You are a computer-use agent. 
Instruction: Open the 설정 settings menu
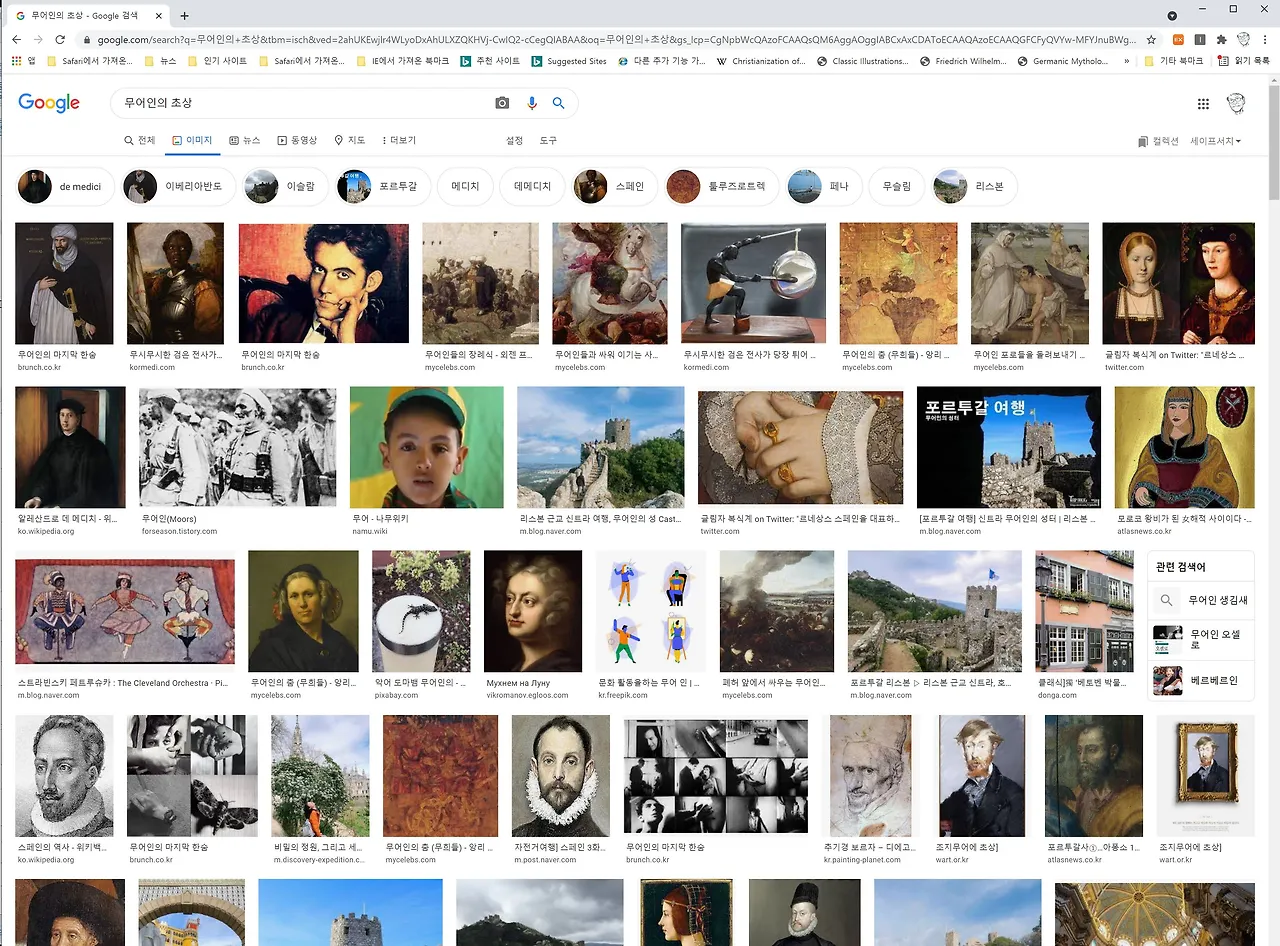[514, 141]
